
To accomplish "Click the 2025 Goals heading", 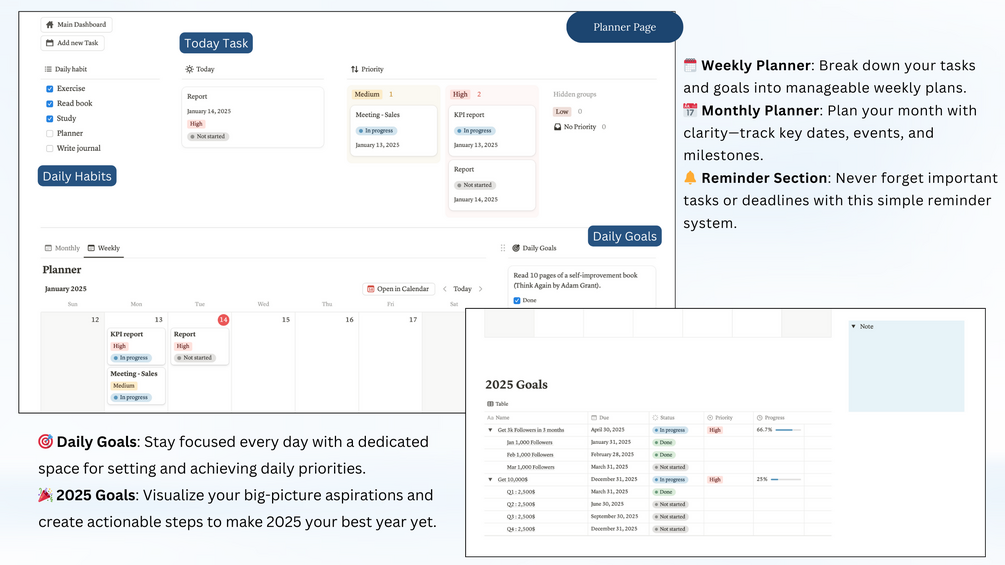I will [517, 384].
